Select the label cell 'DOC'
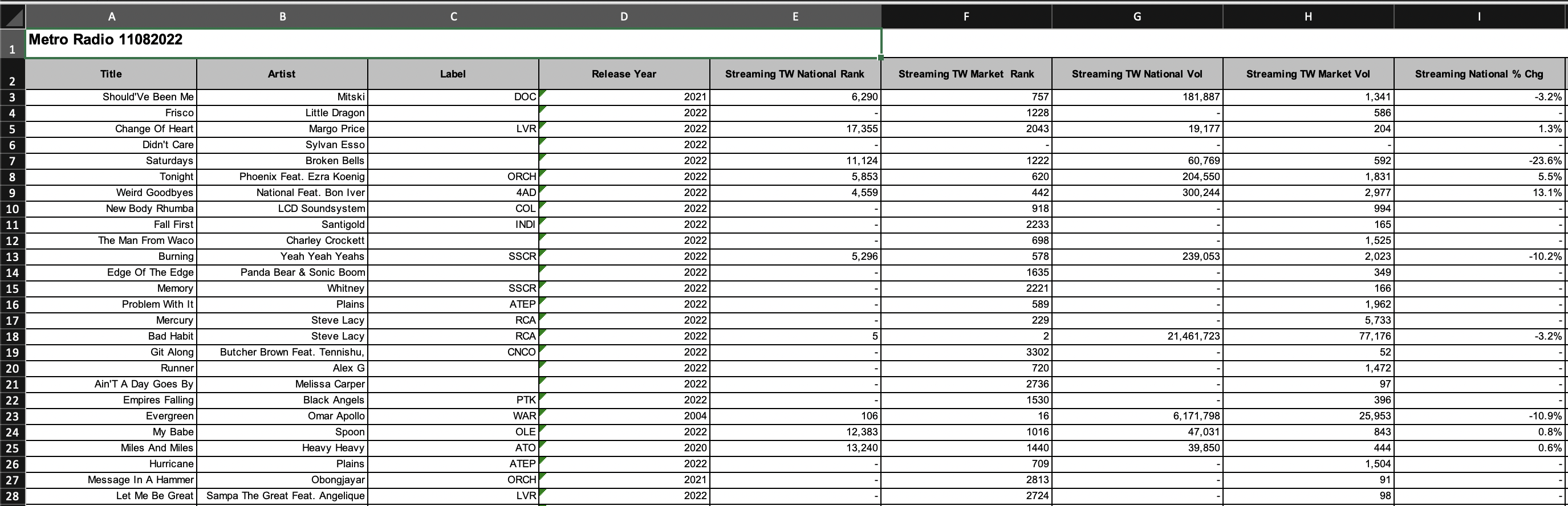 pyautogui.click(x=453, y=97)
